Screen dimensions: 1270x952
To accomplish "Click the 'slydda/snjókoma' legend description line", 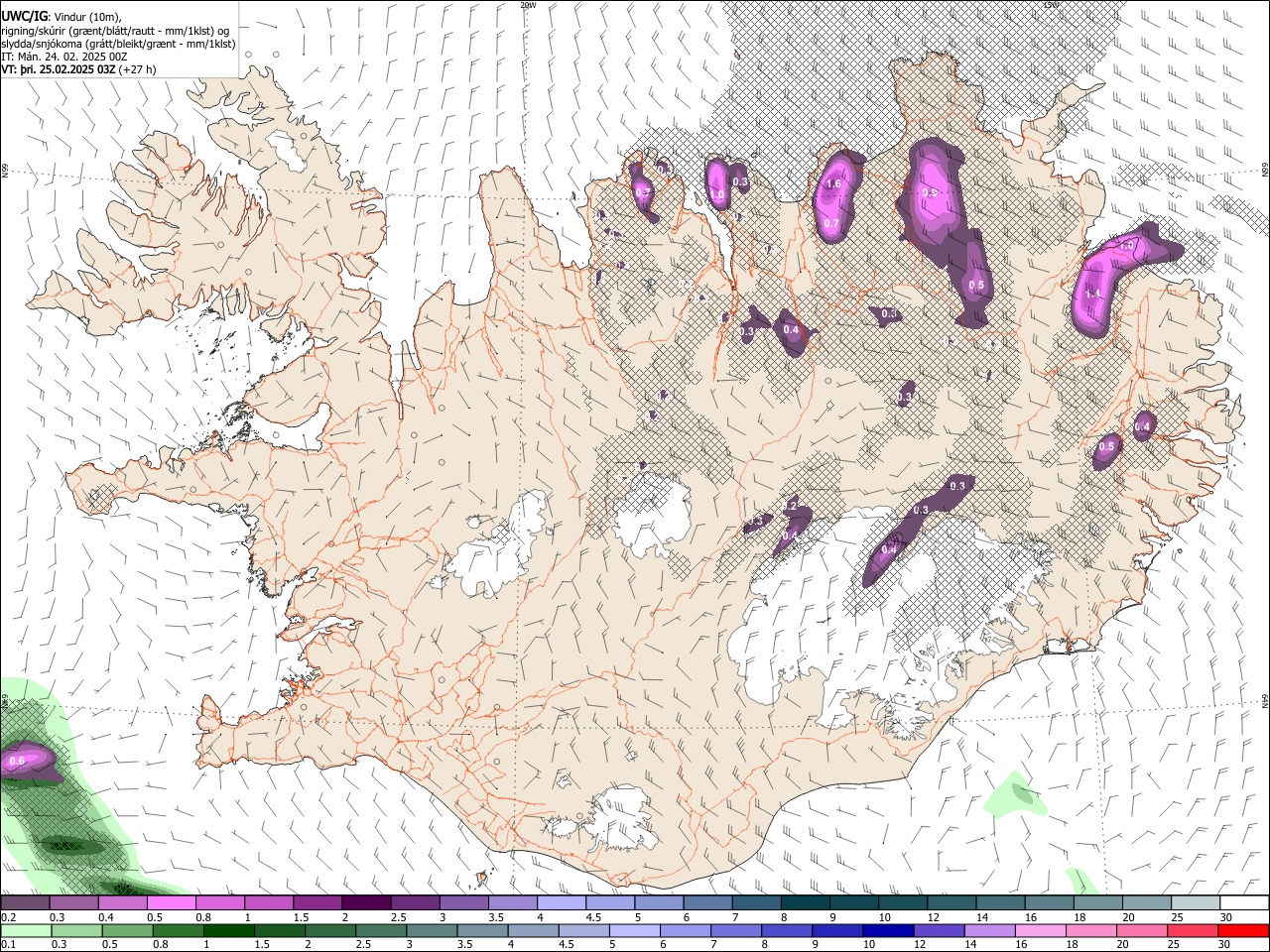I will pyautogui.click(x=118, y=44).
